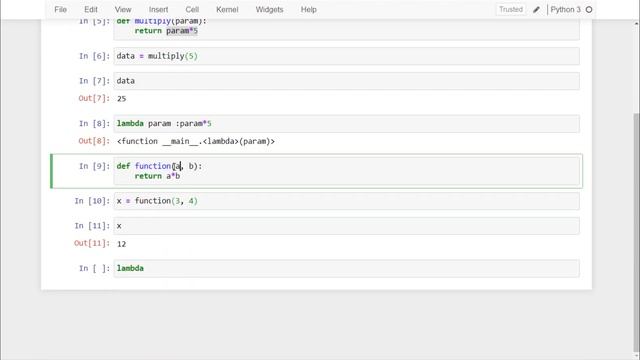Click the In [9] prompt label
This screenshot has height=360, width=640.
tap(94, 166)
